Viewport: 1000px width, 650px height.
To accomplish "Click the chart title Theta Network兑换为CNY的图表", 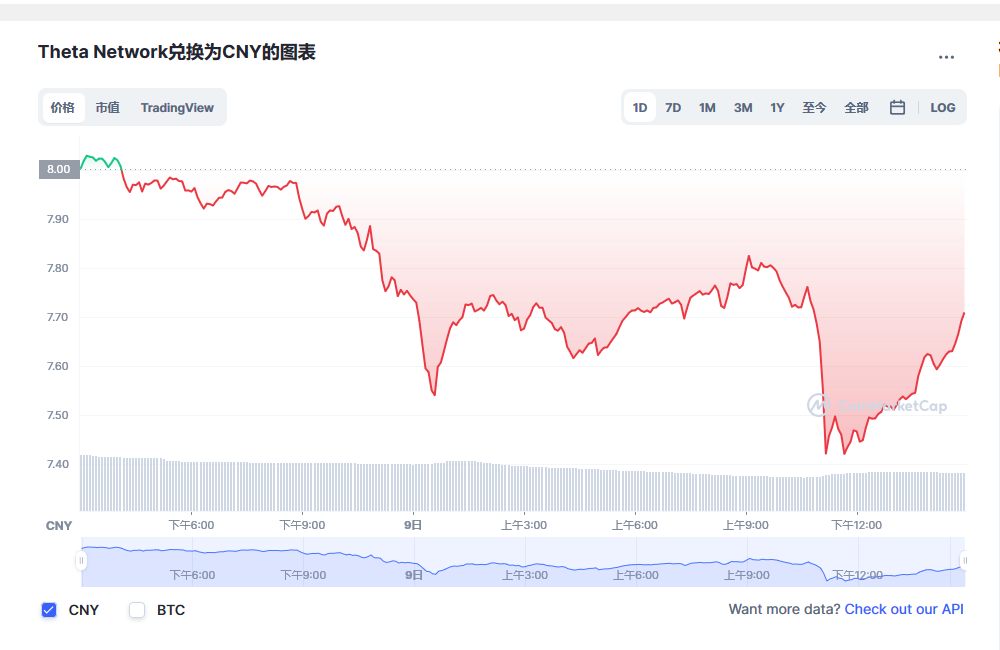I will click(177, 52).
